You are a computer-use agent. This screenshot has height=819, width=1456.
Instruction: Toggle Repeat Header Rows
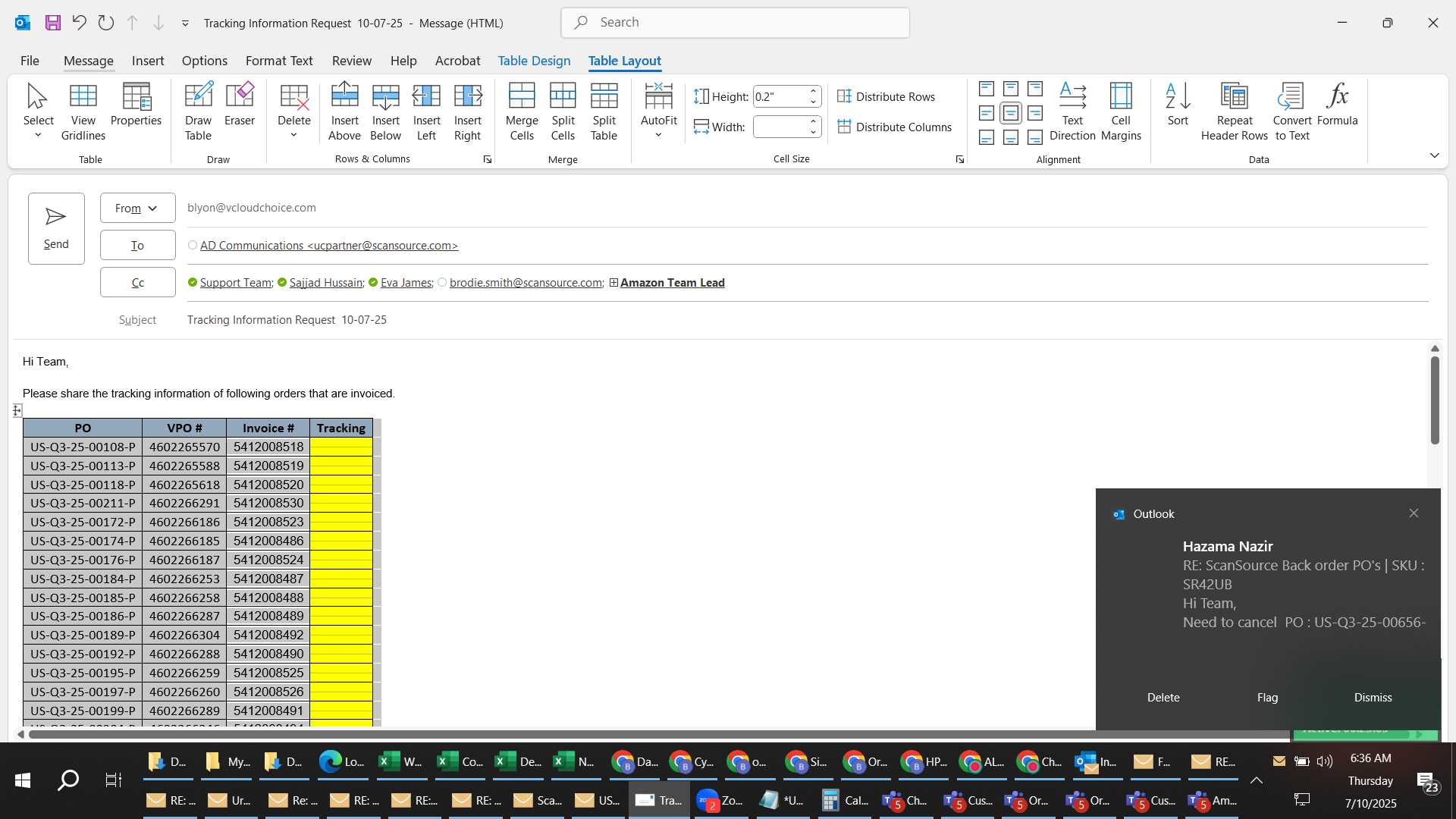(x=1235, y=112)
